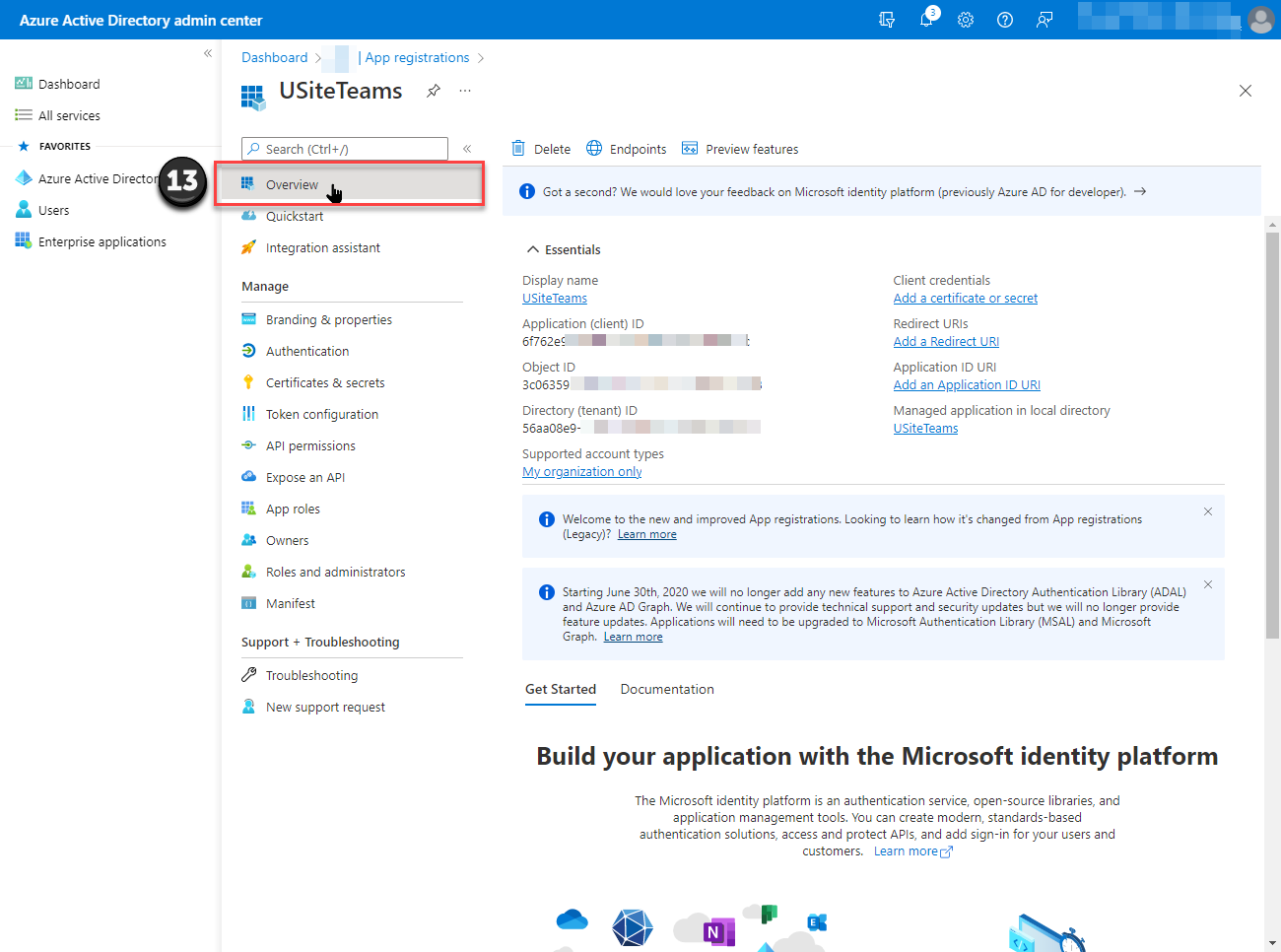Viewport: 1281px width, 952px height.
Task: Close the USiteTeams blade
Action: (x=1246, y=91)
